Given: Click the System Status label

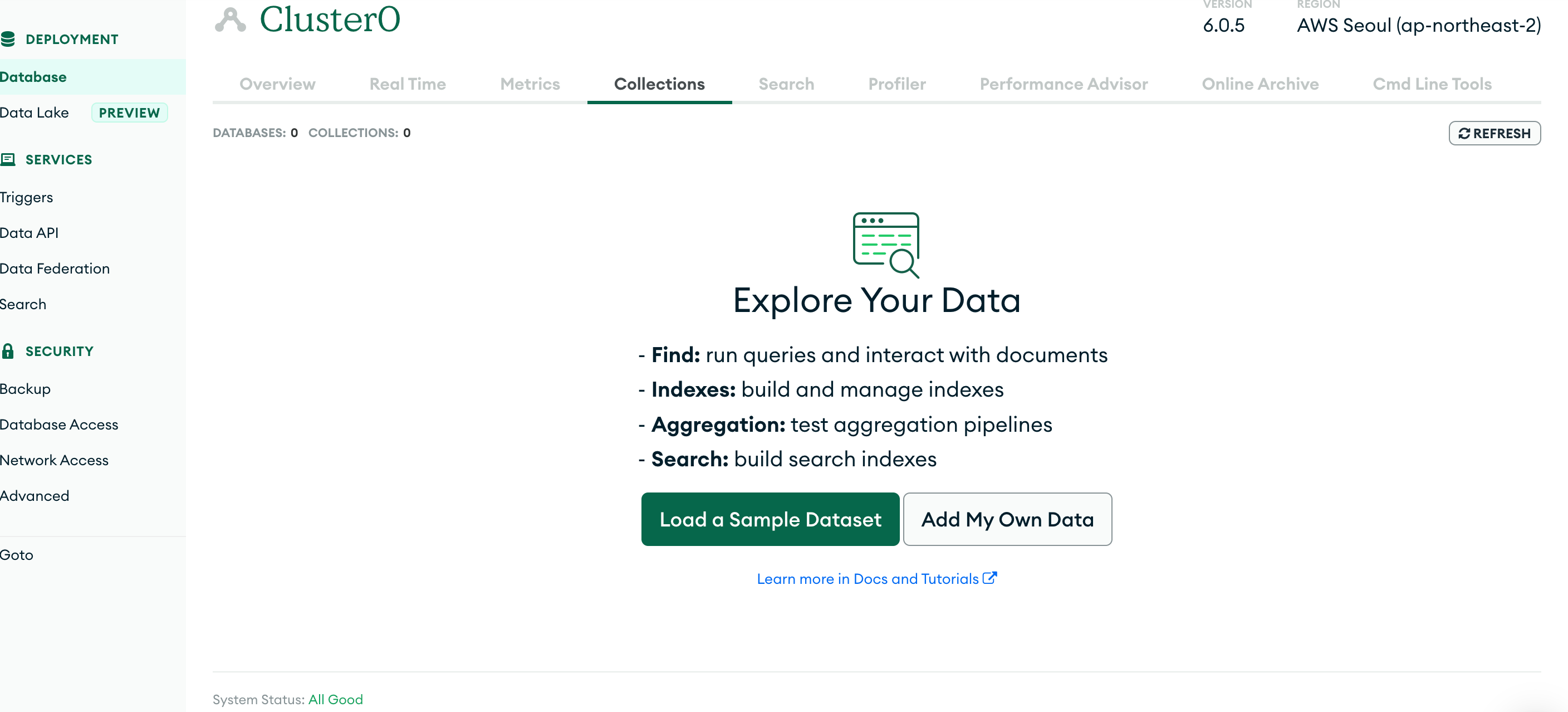Looking at the screenshot, I should (259, 699).
